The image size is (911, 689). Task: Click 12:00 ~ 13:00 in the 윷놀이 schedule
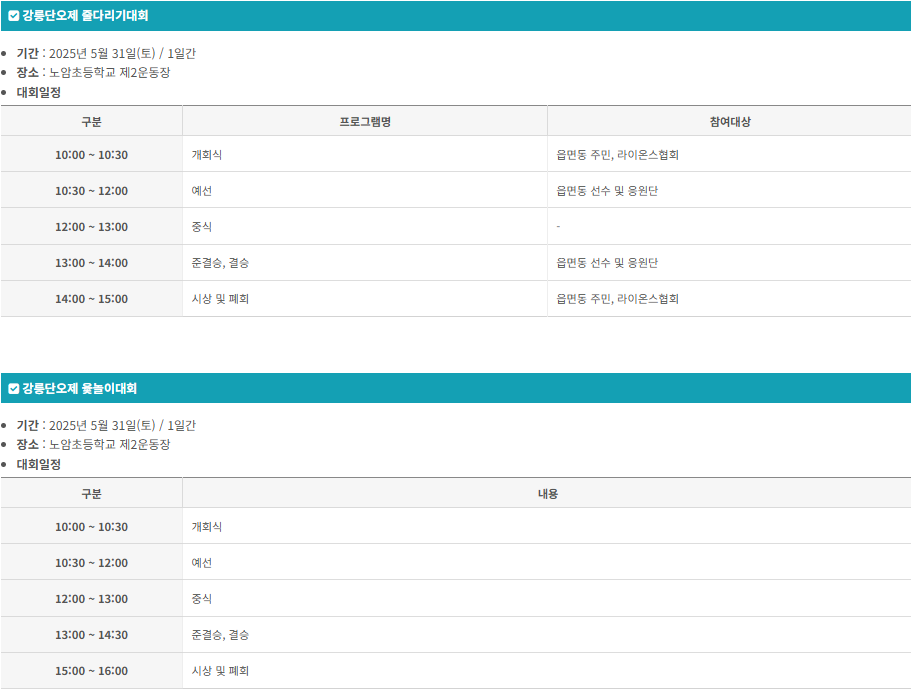pyautogui.click(x=91, y=599)
